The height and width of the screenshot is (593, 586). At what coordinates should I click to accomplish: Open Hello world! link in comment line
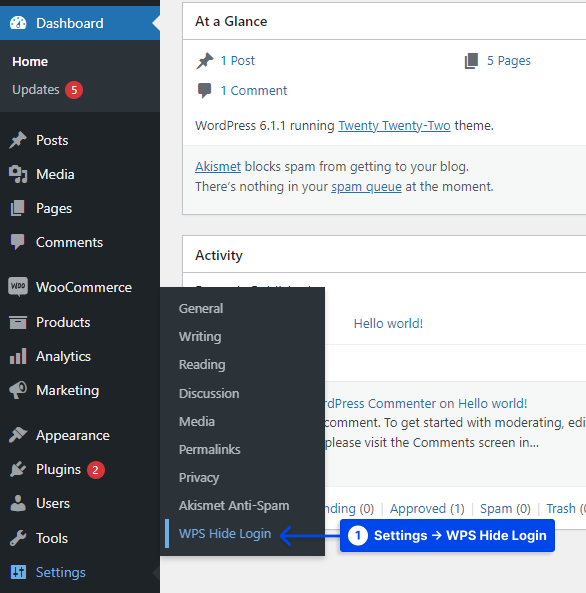tap(493, 404)
